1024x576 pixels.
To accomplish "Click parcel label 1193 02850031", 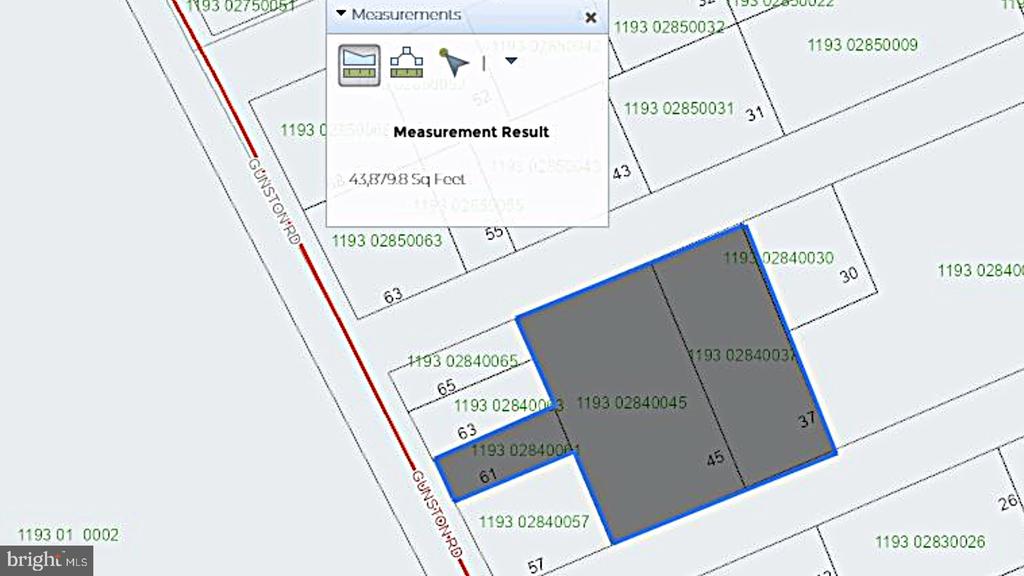I will (x=679, y=108).
